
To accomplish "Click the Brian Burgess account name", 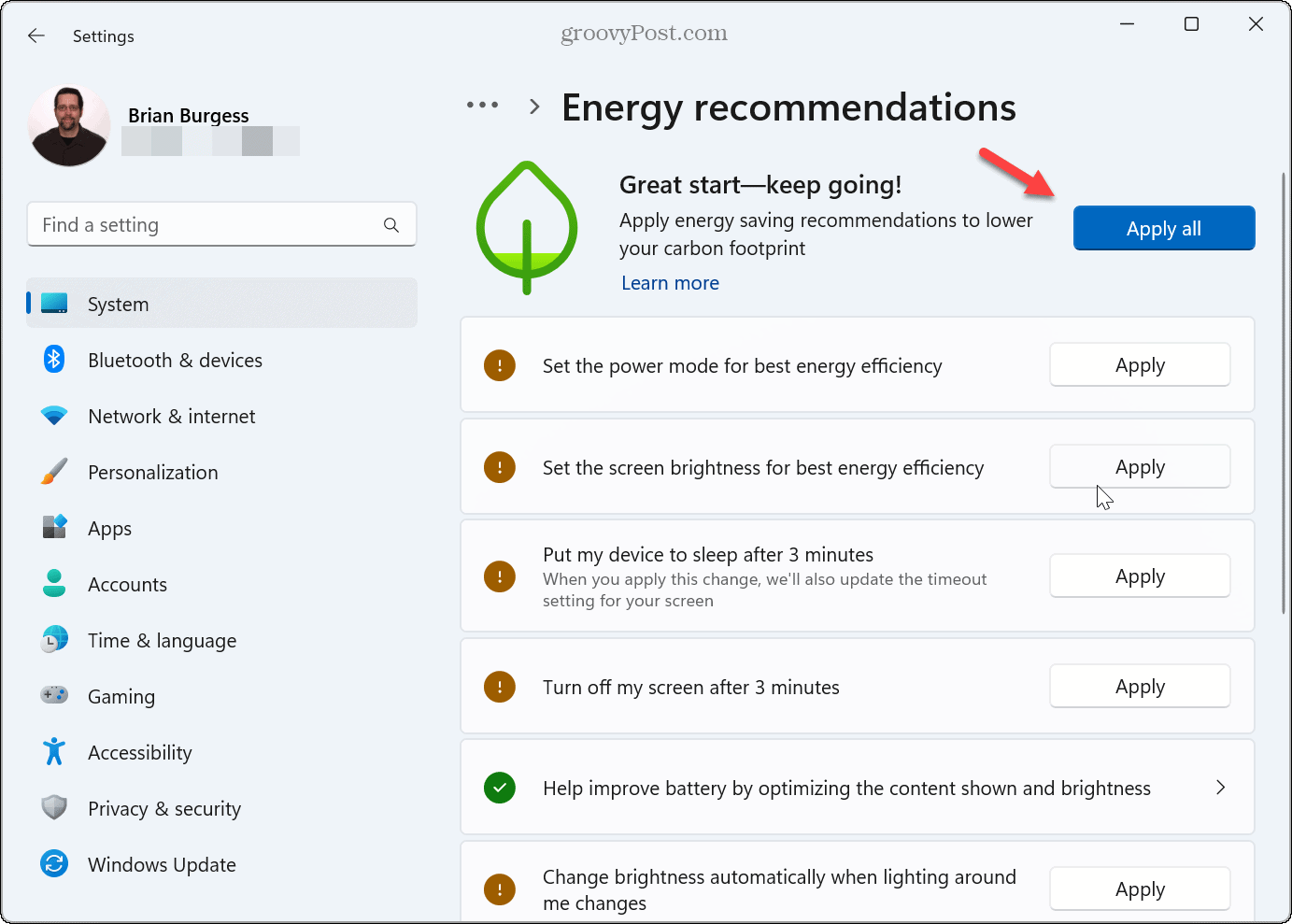I will coord(188,115).
